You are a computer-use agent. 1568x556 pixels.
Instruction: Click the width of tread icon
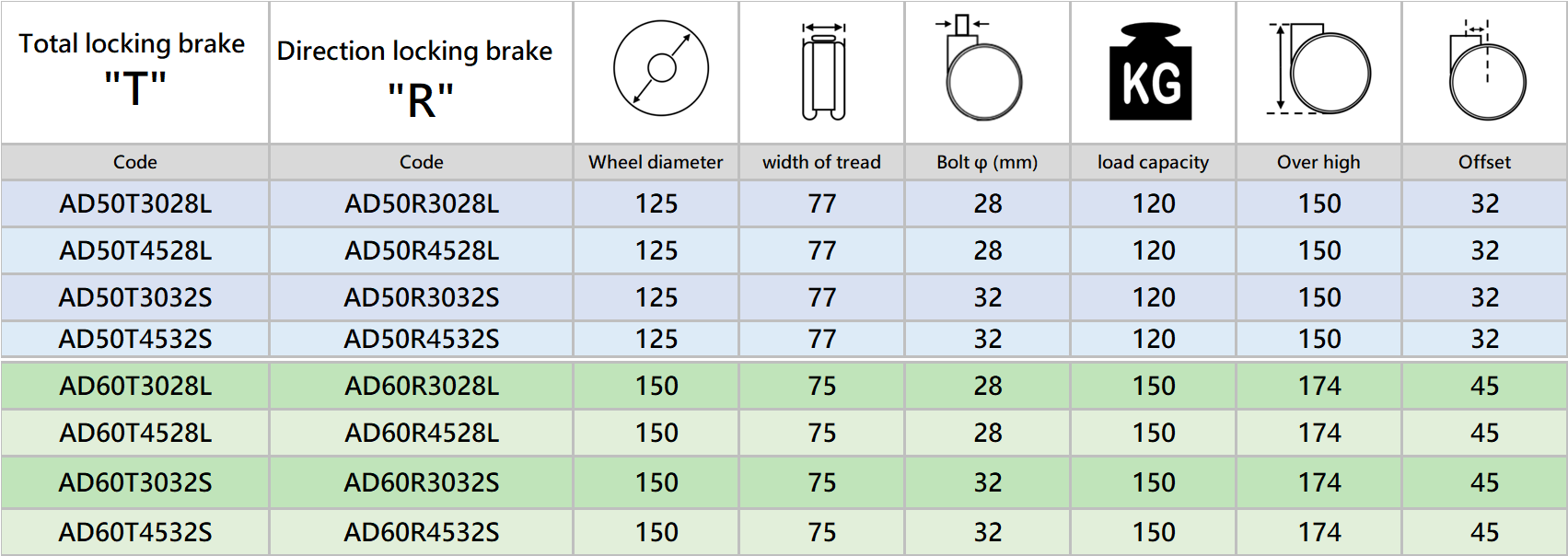click(823, 72)
